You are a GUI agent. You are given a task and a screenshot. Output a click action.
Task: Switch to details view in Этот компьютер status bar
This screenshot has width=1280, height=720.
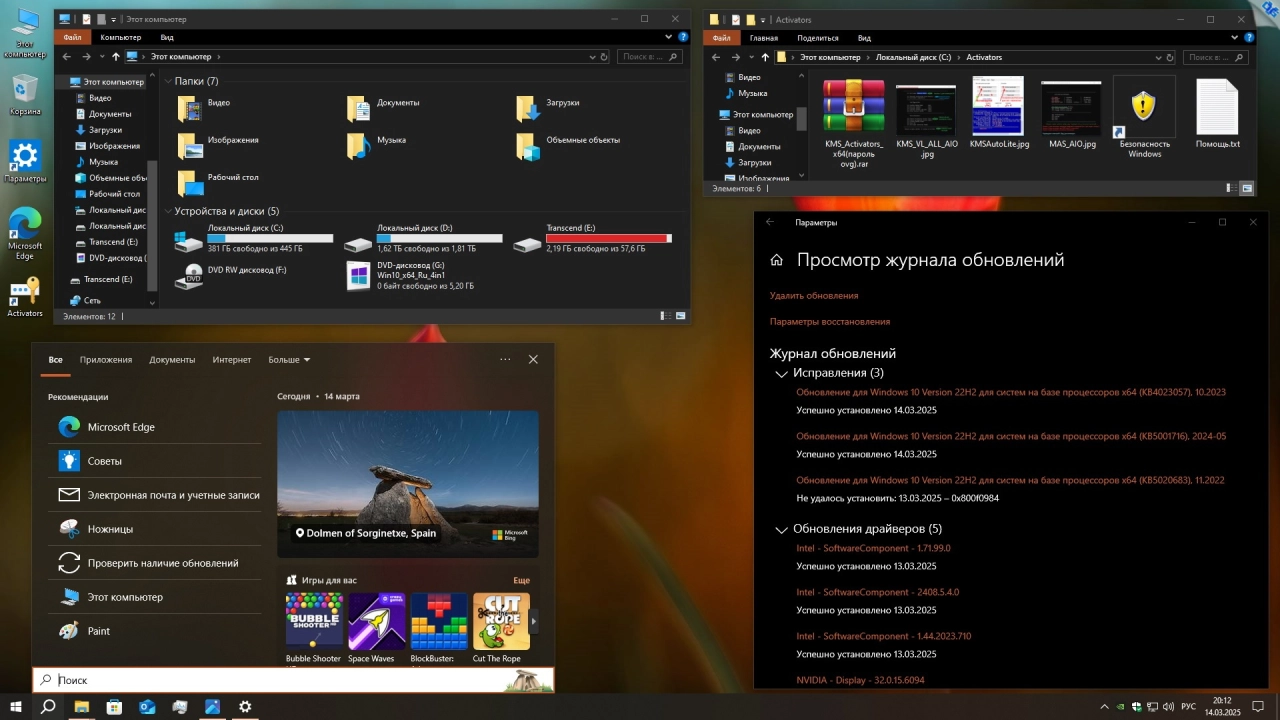coord(666,316)
